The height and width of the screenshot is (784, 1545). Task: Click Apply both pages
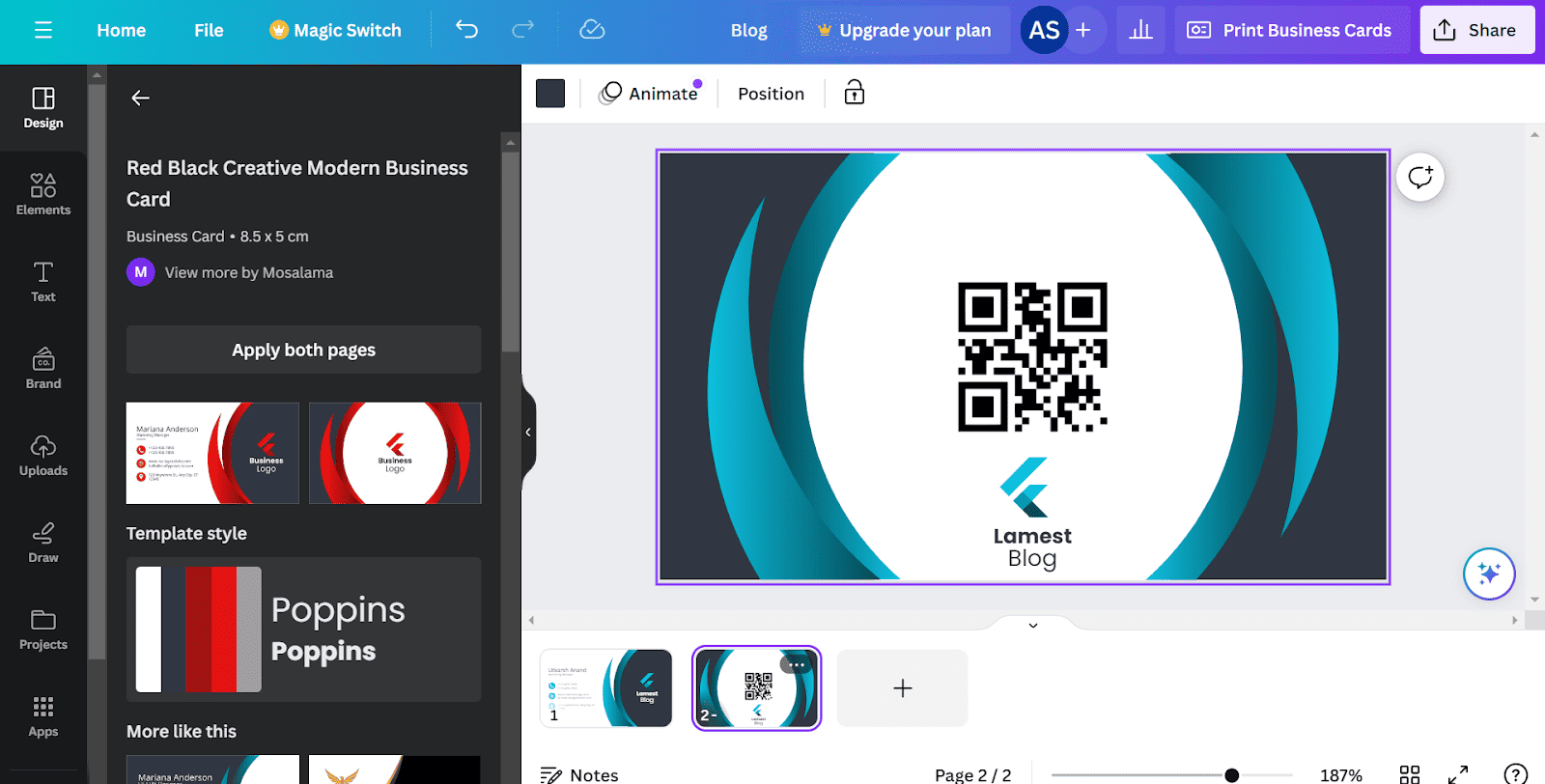(303, 350)
